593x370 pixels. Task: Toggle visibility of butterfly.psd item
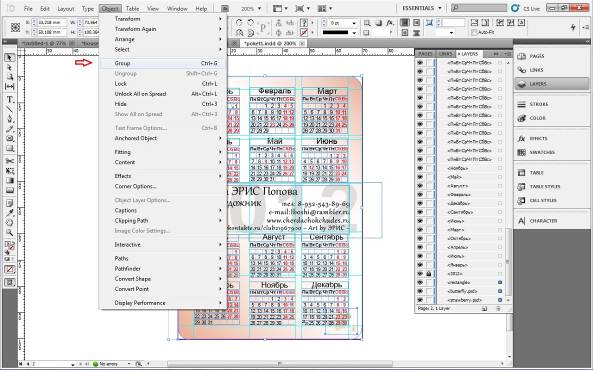pyautogui.click(x=420, y=291)
